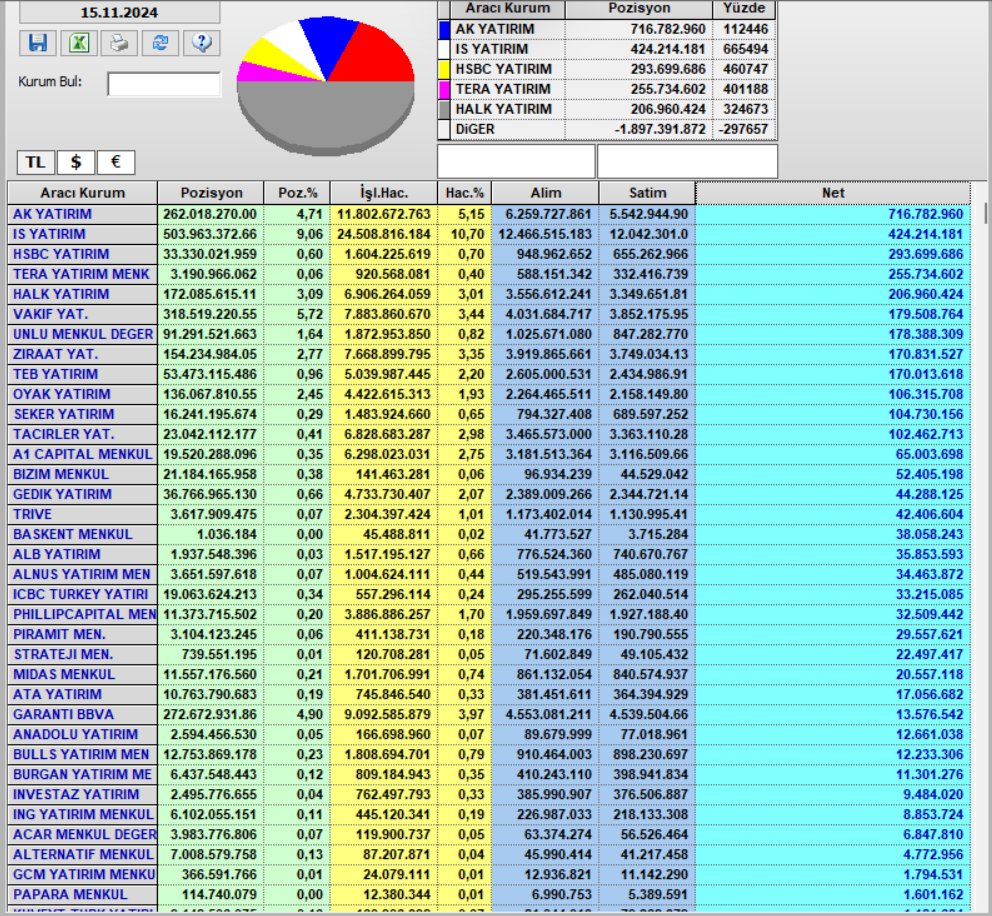The width and height of the screenshot is (992, 916).
Task: Sort by Poz.% column header
Action: tap(297, 193)
